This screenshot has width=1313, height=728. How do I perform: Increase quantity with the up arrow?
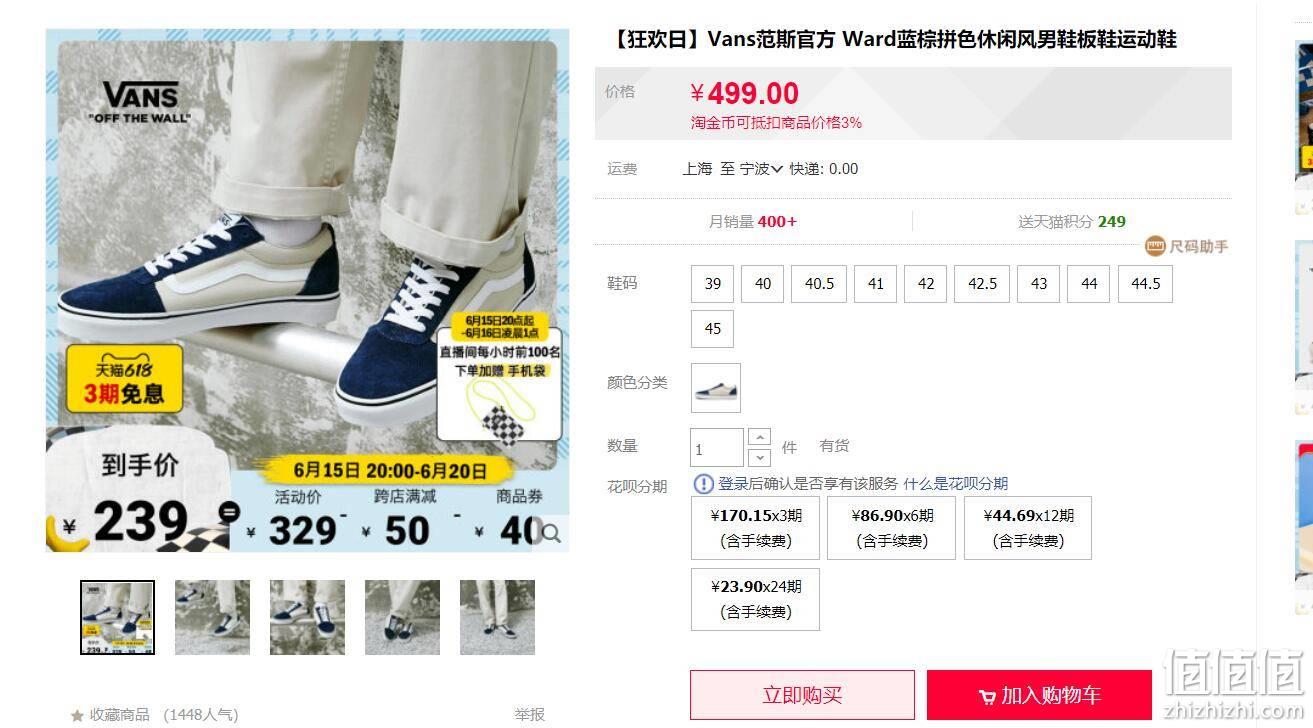click(759, 437)
